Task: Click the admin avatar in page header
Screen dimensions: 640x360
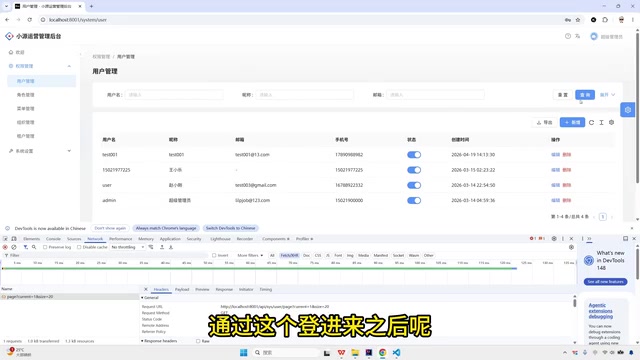Action: click(594, 36)
